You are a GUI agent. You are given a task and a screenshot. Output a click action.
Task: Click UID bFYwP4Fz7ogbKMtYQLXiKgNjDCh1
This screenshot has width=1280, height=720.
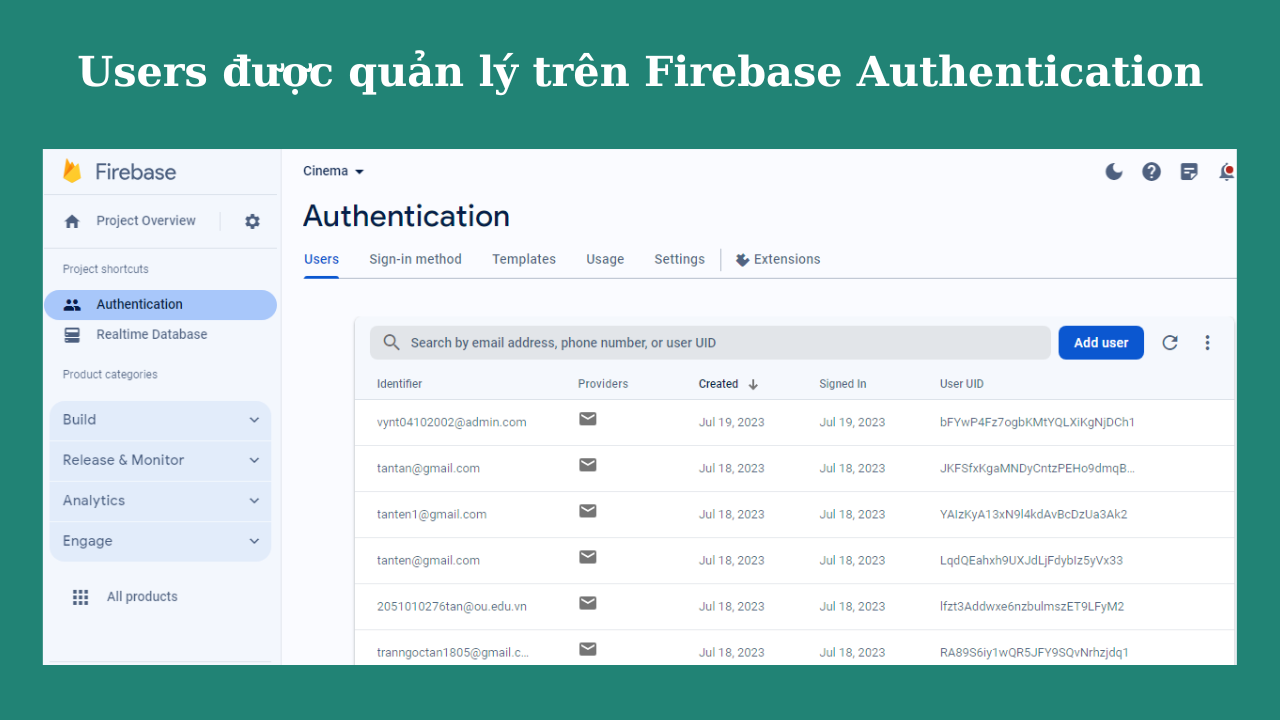(x=1037, y=423)
